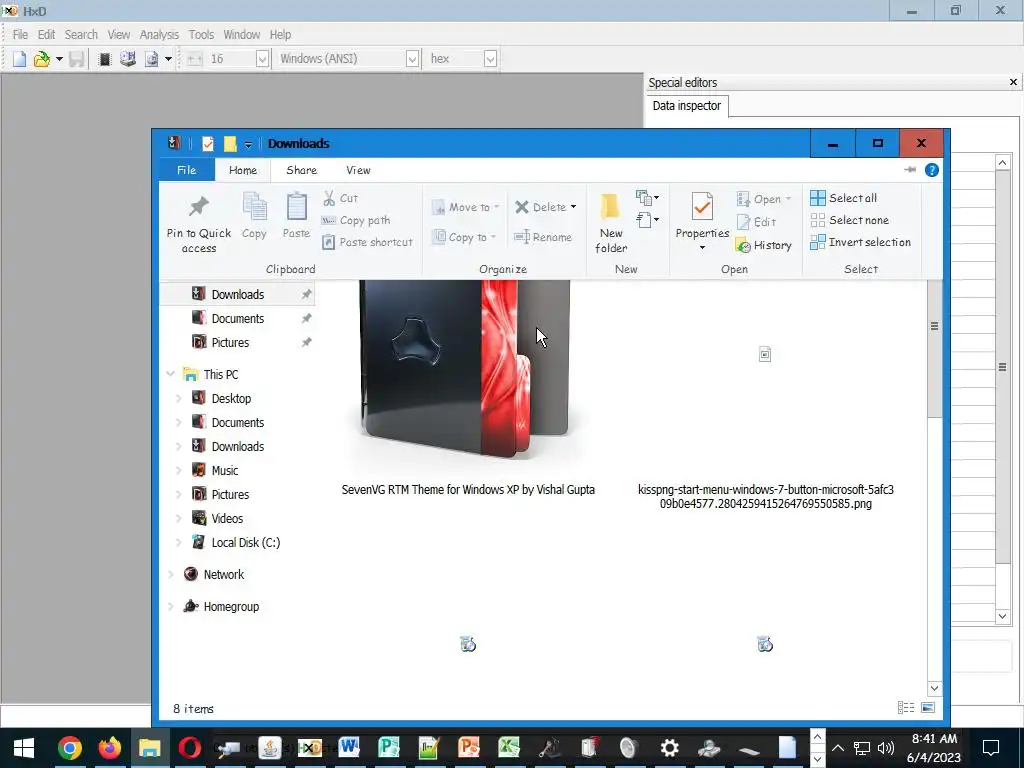The height and width of the screenshot is (768, 1024).
Task: Expand the Network node in sidebar
Action: click(170, 574)
